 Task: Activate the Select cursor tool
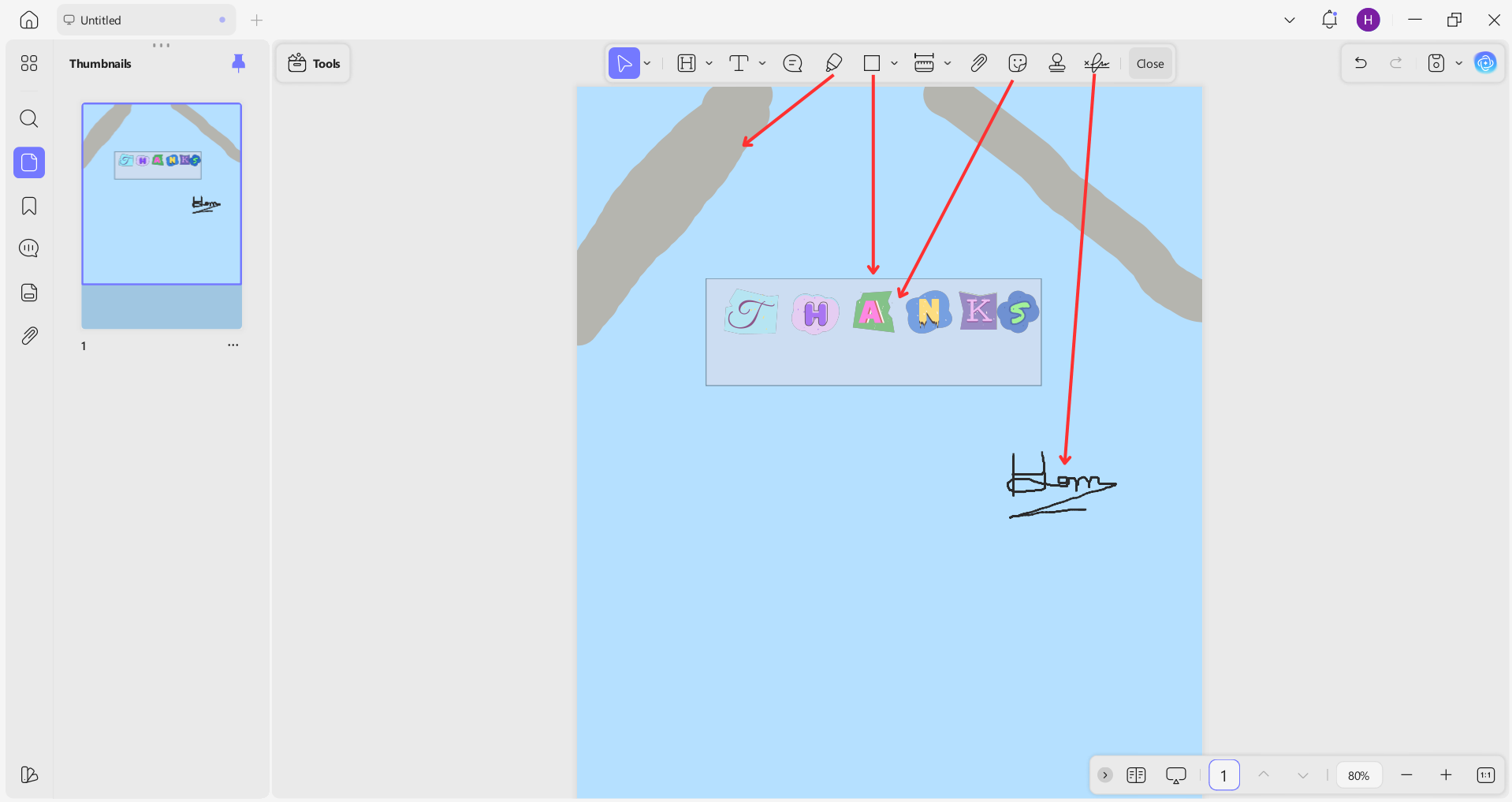click(x=624, y=63)
